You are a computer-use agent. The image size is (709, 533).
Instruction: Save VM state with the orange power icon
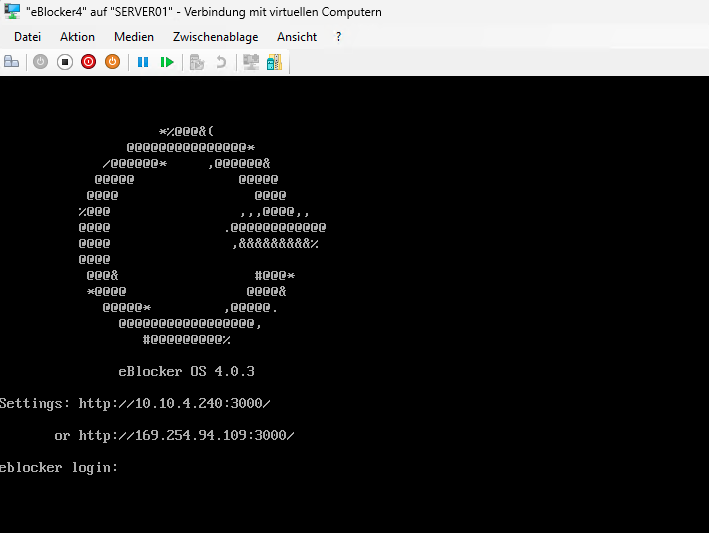[112, 62]
